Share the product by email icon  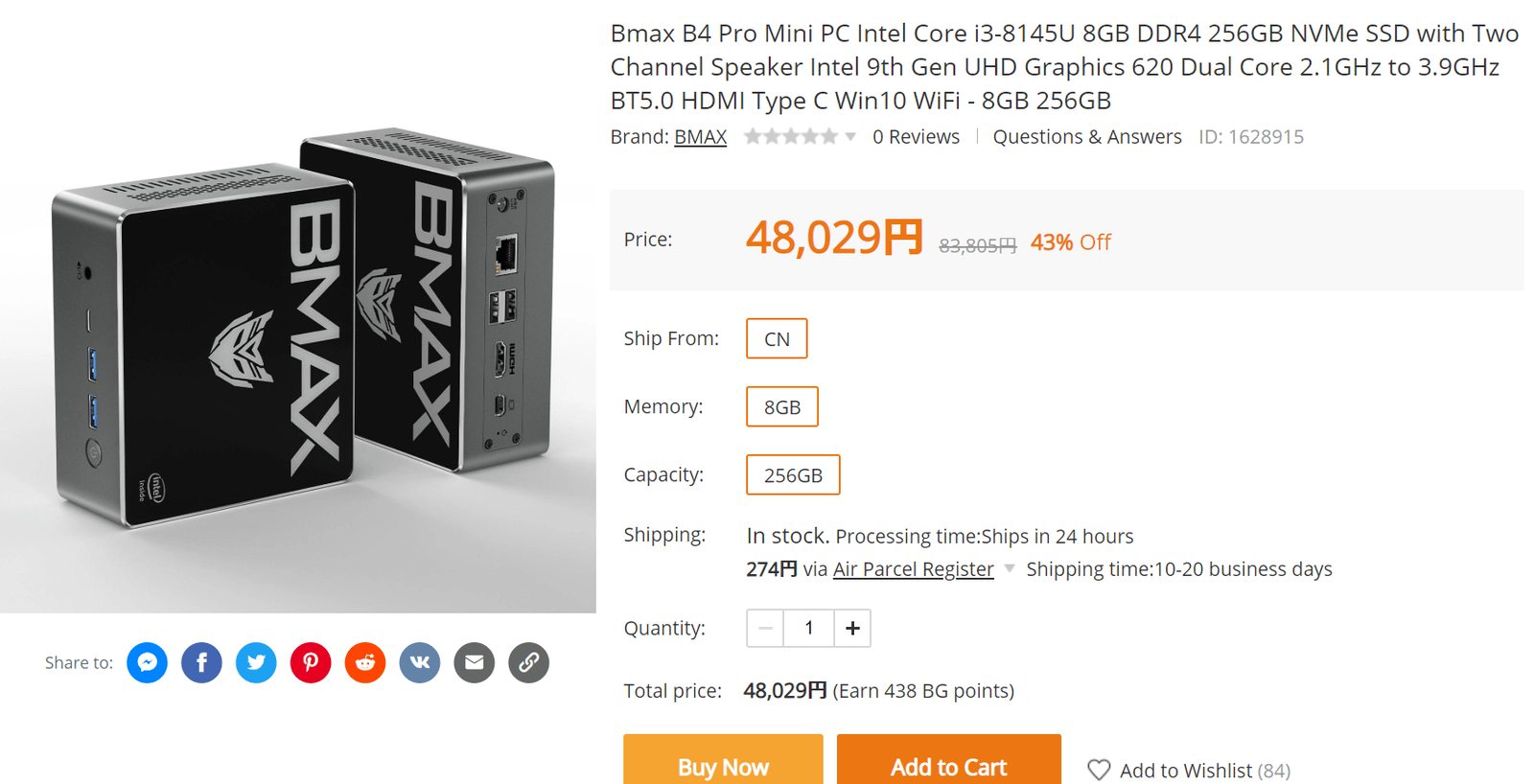(x=475, y=662)
